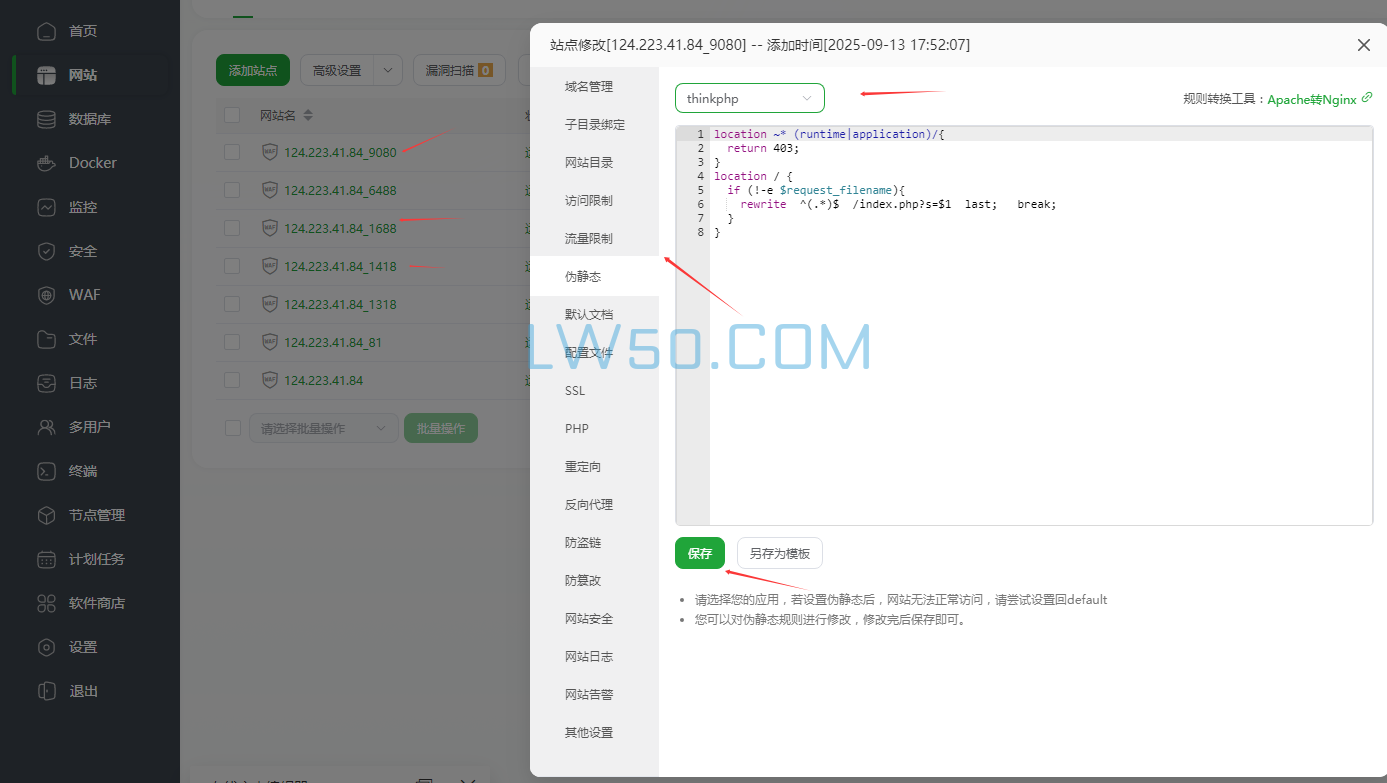The height and width of the screenshot is (783, 1387).
Task: Open the 请选择批量操作 dropdown
Action: pyautogui.click(x=323, y=427)
